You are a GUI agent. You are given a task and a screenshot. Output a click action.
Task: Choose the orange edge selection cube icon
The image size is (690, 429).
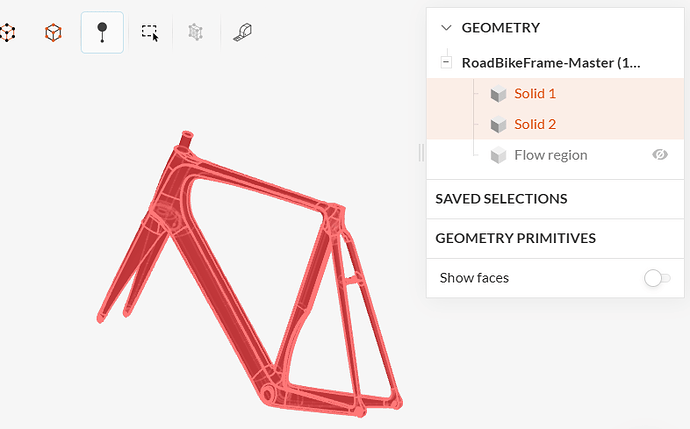tap(53, 33)
